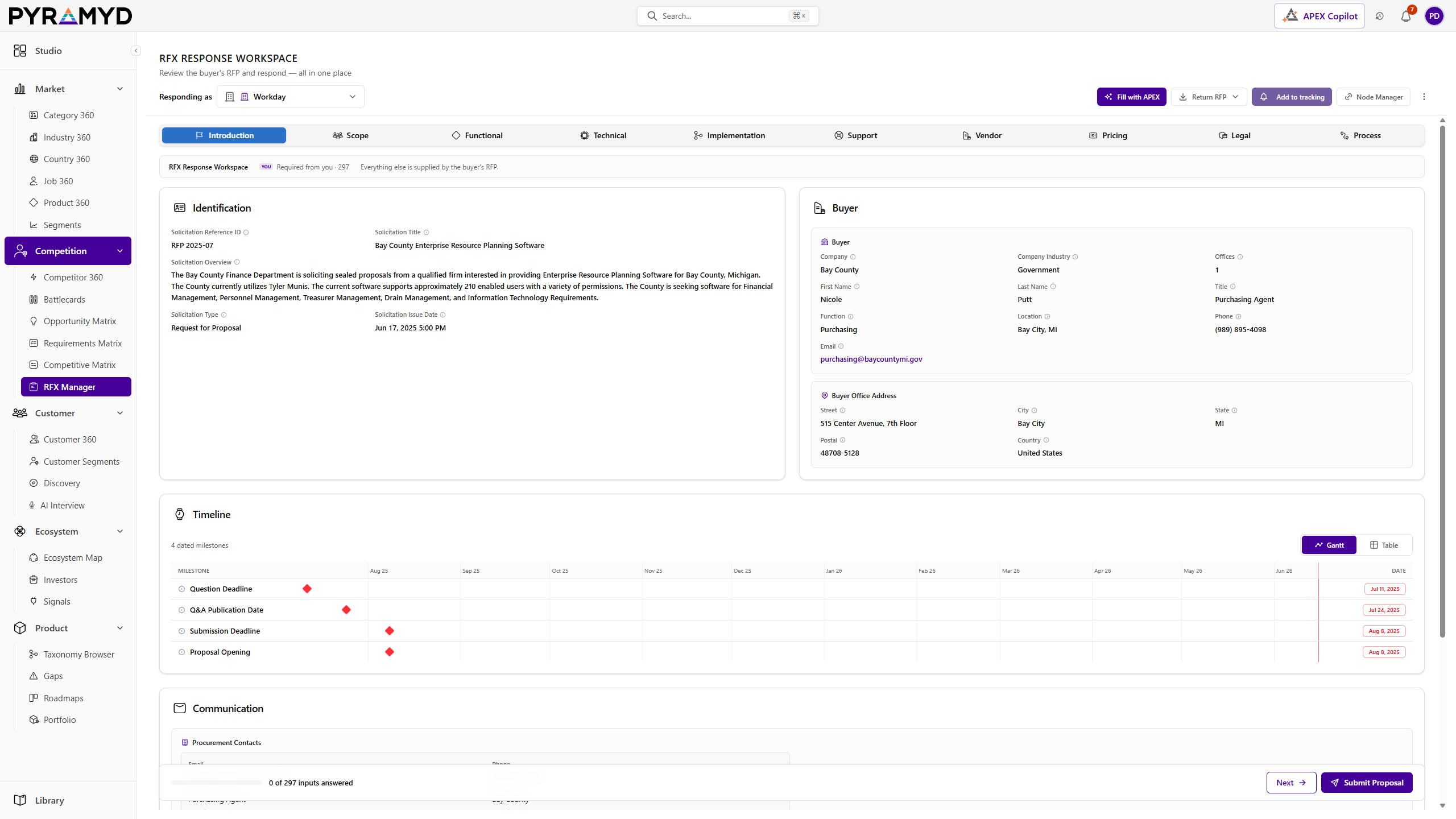This screenshot has width=1456, height=819.
Task: Collapse the sidebar with the arrow button
Action: click(x=136, y=51)
